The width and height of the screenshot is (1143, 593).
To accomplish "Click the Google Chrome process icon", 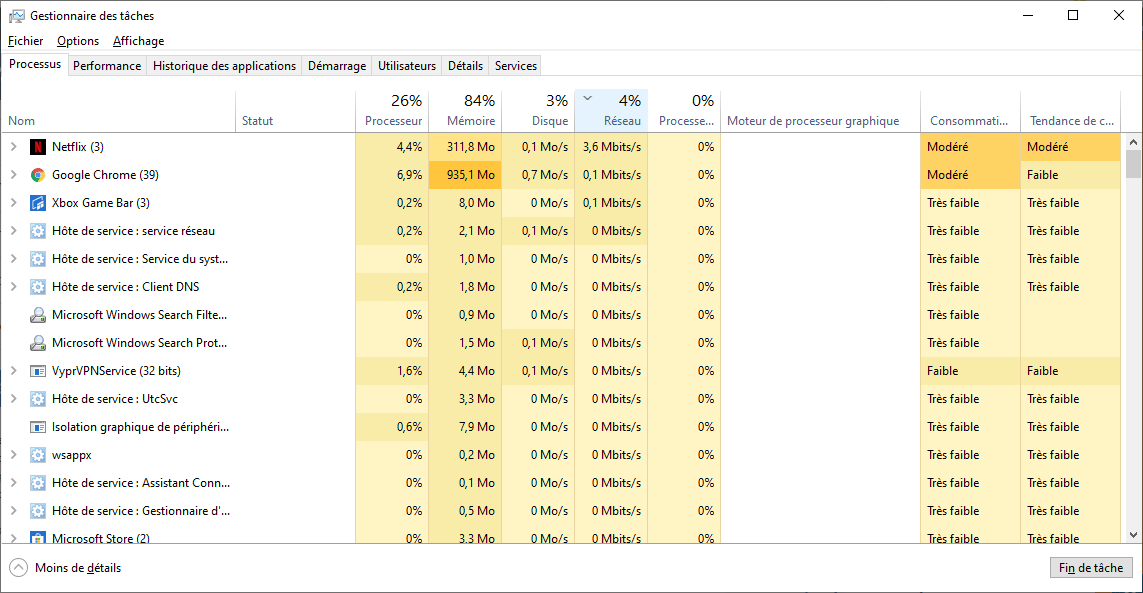I will [x=38, y=175].
